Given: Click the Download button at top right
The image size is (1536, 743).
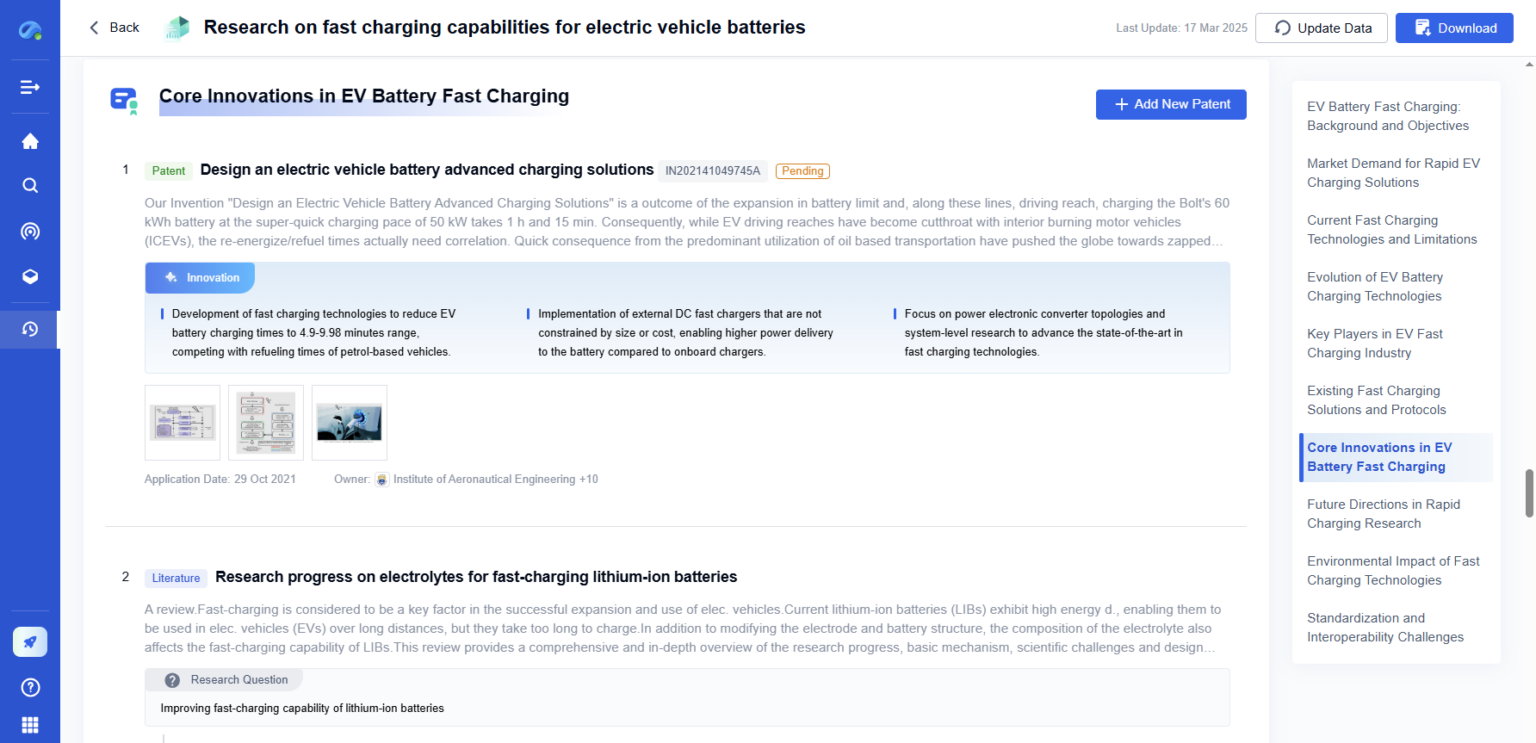Looking at the screenshot, I should 1454,28.
